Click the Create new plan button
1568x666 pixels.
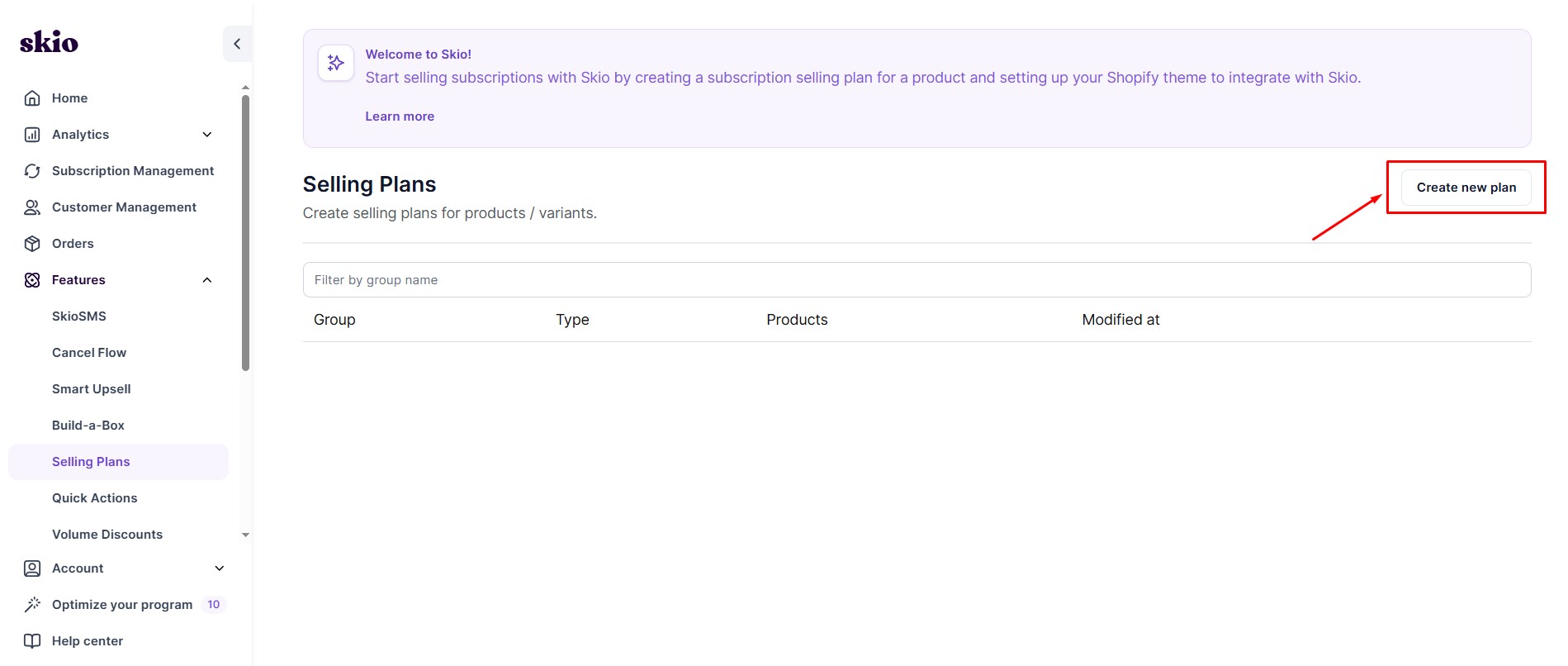1466,188
